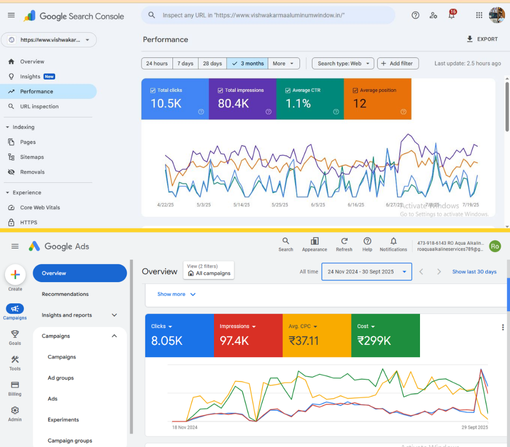Click the Ad groups link

61,378
